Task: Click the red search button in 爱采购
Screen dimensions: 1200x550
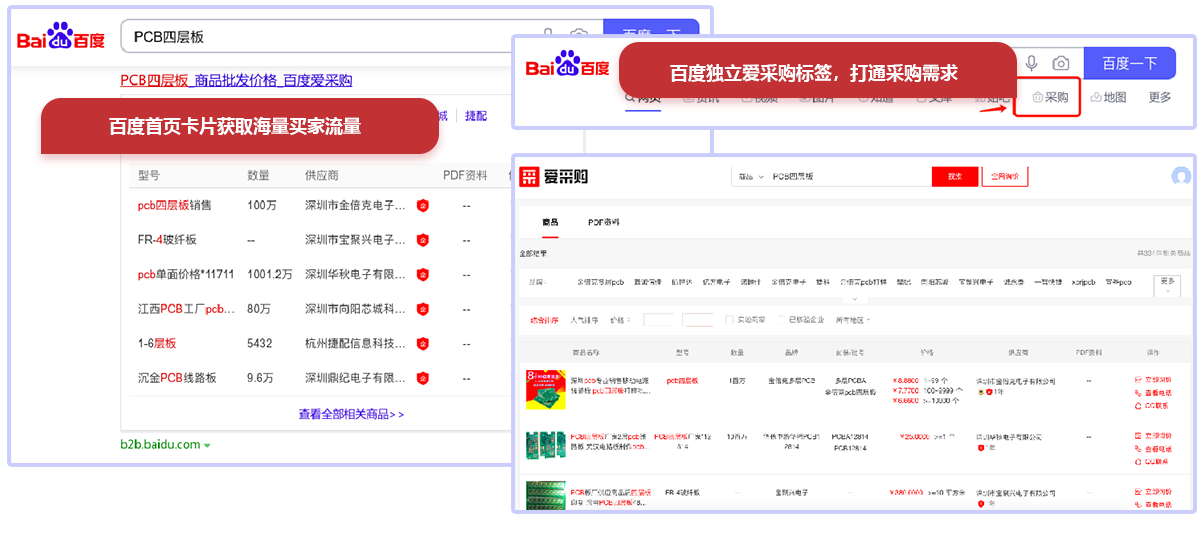Action: click(x=954, y=177)
